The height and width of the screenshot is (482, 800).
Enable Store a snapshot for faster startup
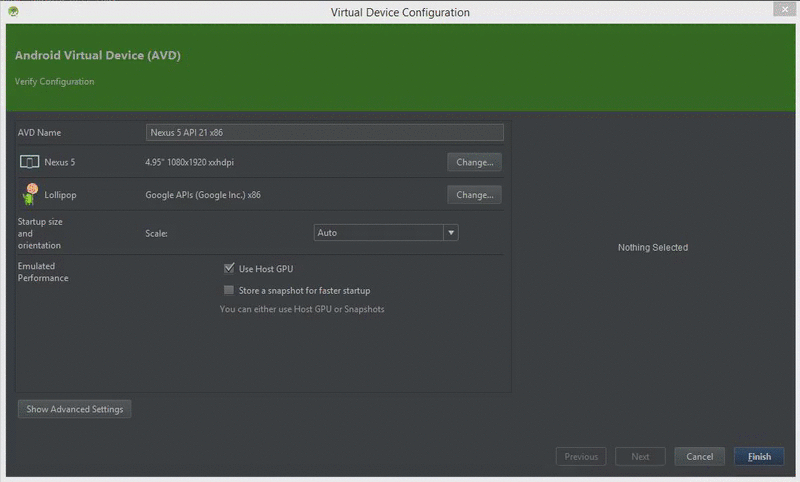click(229, 290)
